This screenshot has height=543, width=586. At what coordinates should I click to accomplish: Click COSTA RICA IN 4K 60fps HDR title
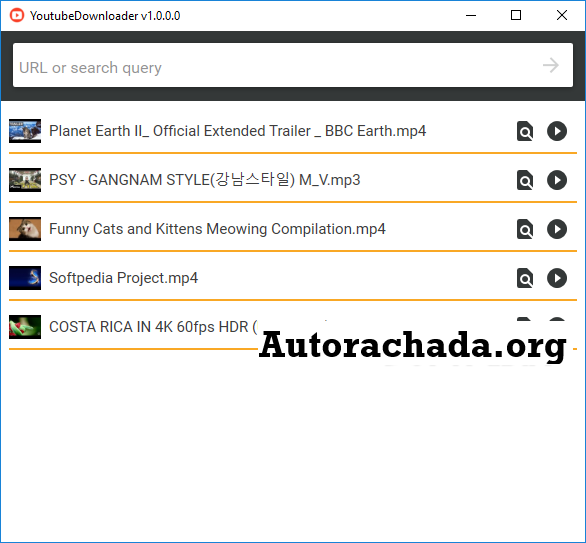tap(153, 327)
